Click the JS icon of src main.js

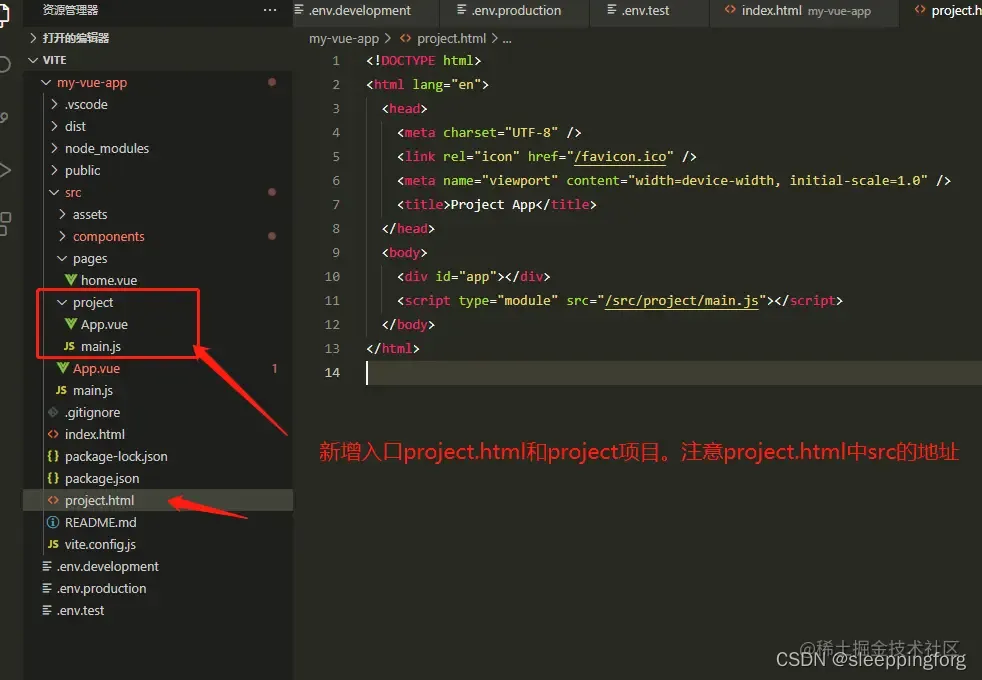point(61,390)
